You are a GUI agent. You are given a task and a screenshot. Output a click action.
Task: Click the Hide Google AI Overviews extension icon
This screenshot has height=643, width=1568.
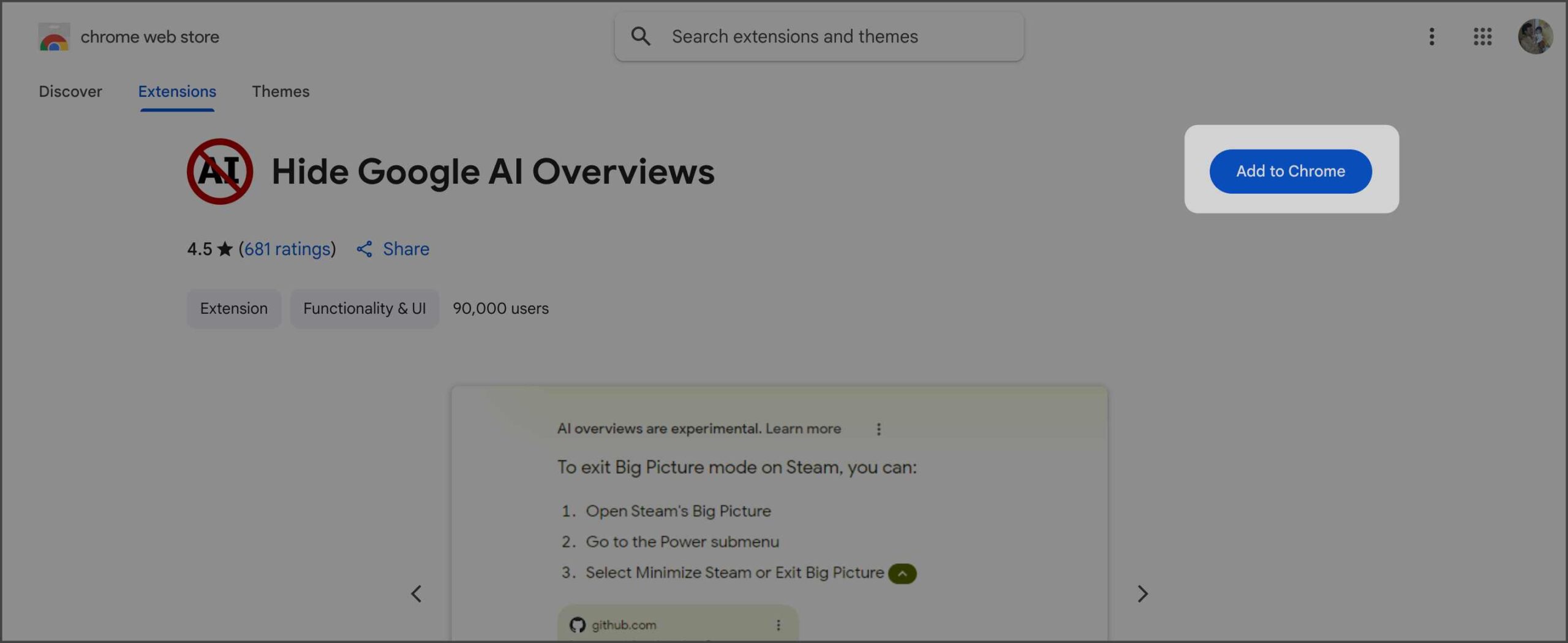pyautogui.click(x=219, y=171)
